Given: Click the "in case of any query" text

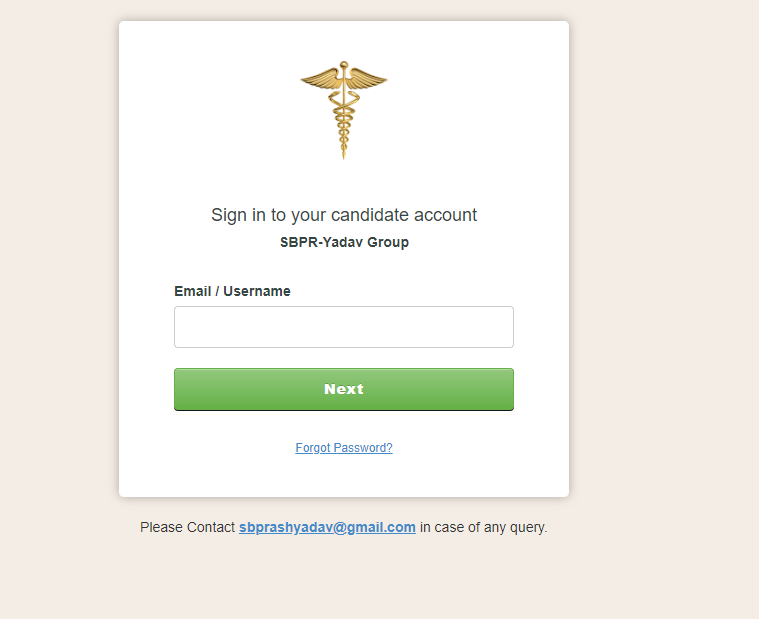Looking at the screenshot, I should point(483,527).
